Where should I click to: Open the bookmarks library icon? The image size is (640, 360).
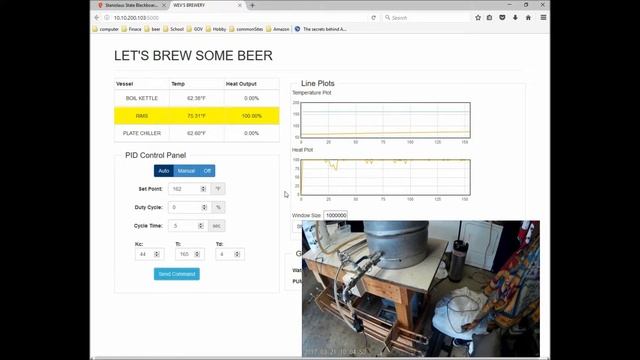489,18
